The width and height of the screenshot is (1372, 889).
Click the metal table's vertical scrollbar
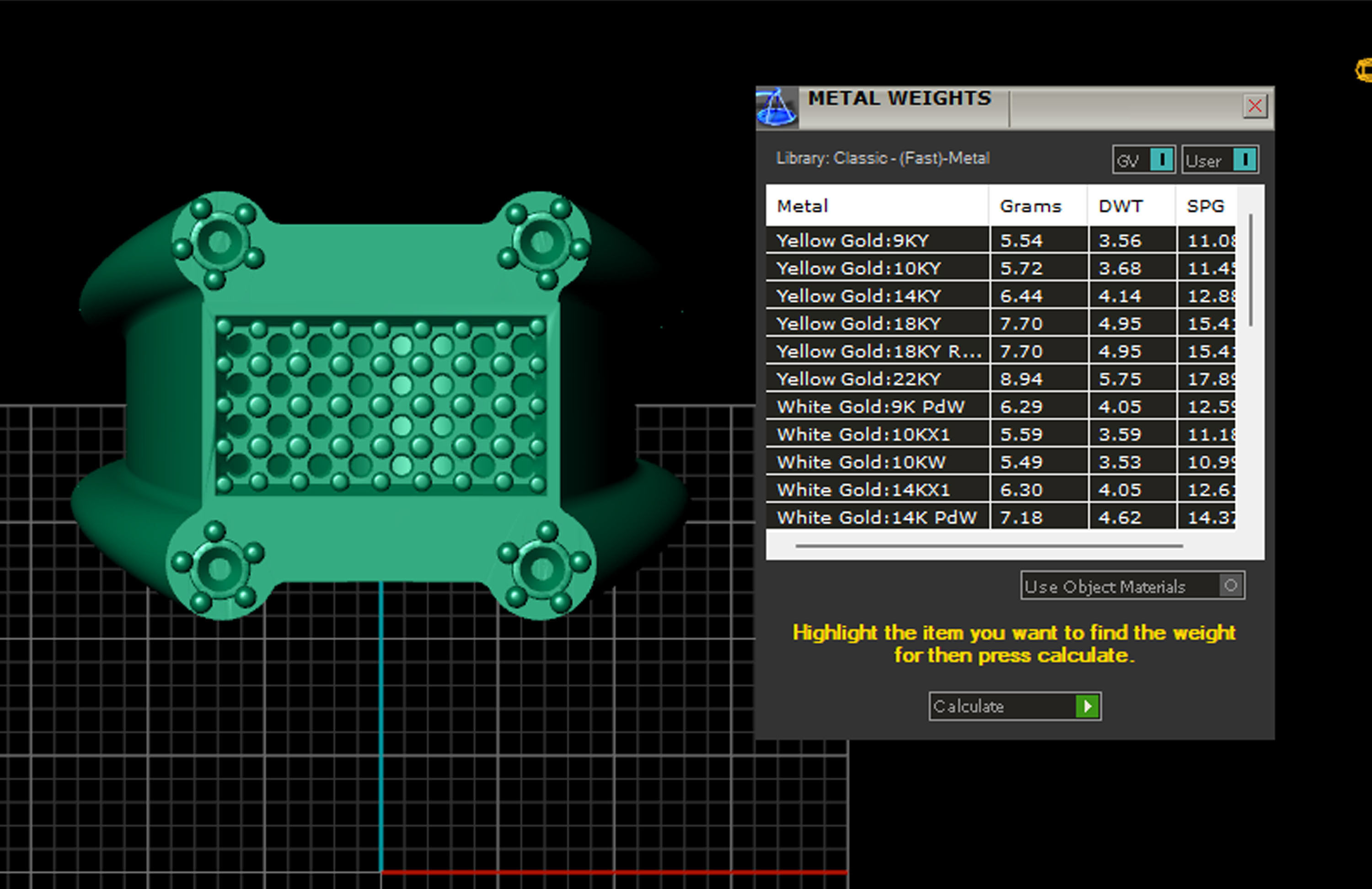(x=1250, y=270)
